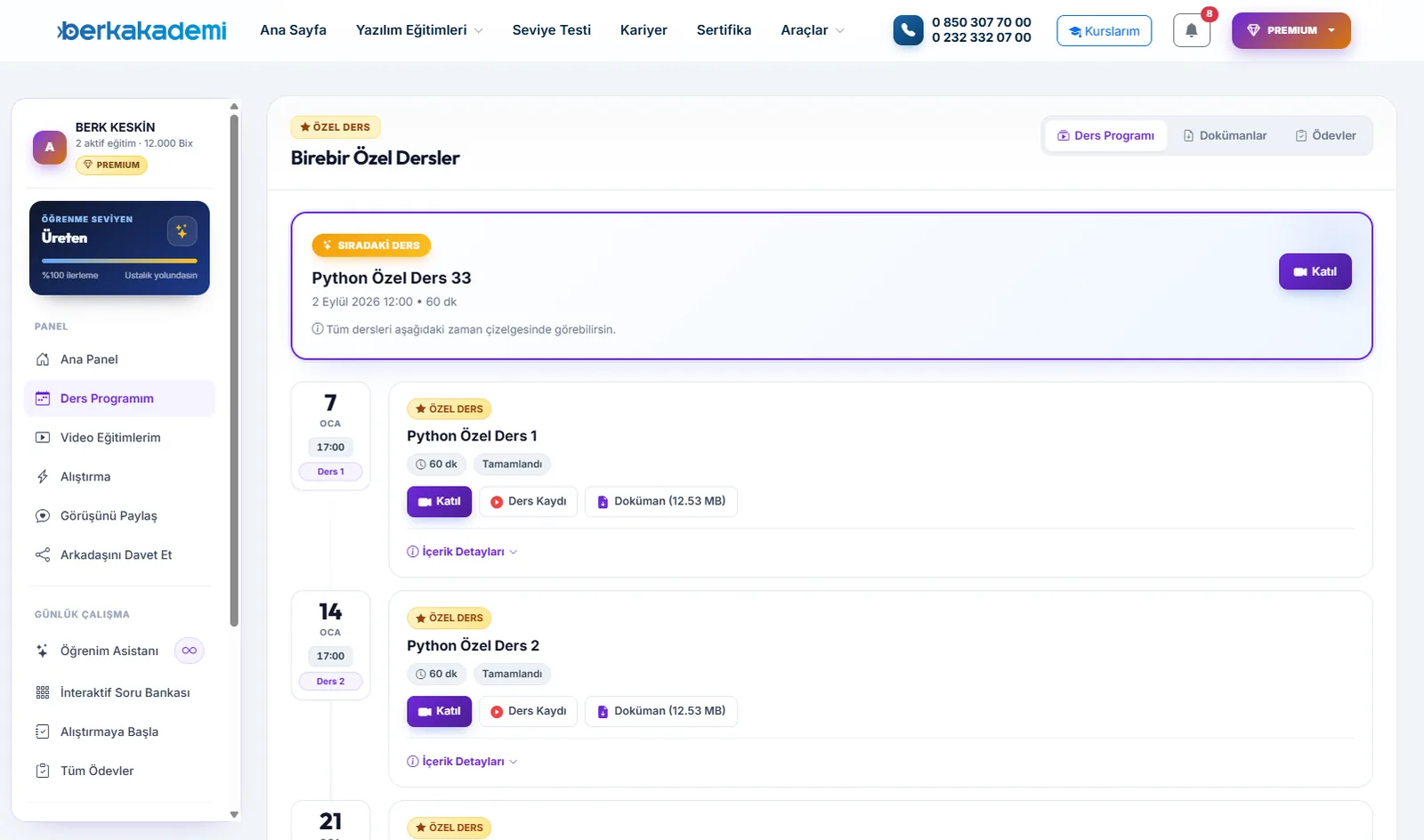Click the İnteraktif Soru Bankası grid icon
Screen dimensions: 1424x840
coord(43,693)
